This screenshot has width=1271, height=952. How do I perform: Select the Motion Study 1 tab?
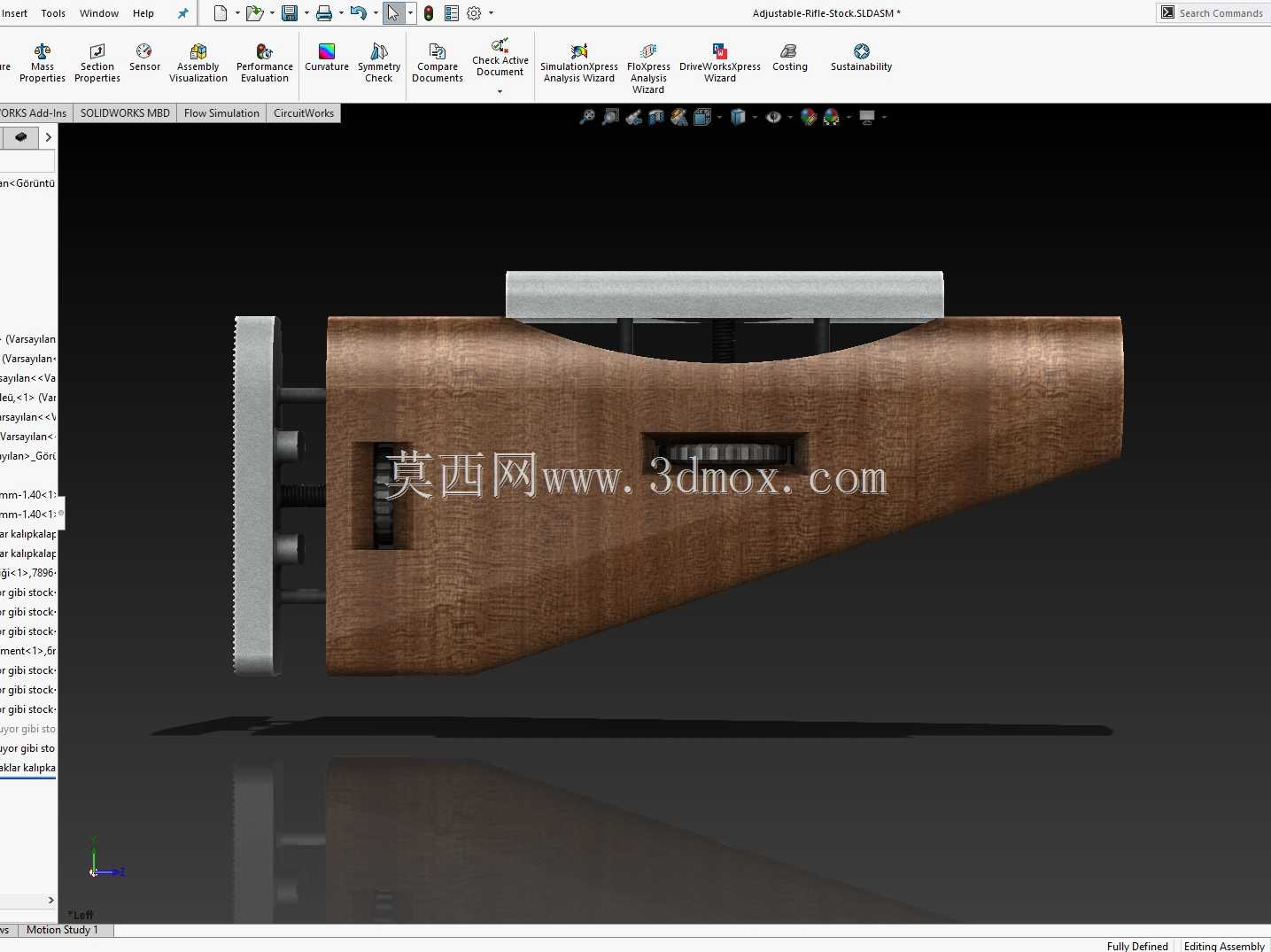pyautogui.click(x=62, y=930)
